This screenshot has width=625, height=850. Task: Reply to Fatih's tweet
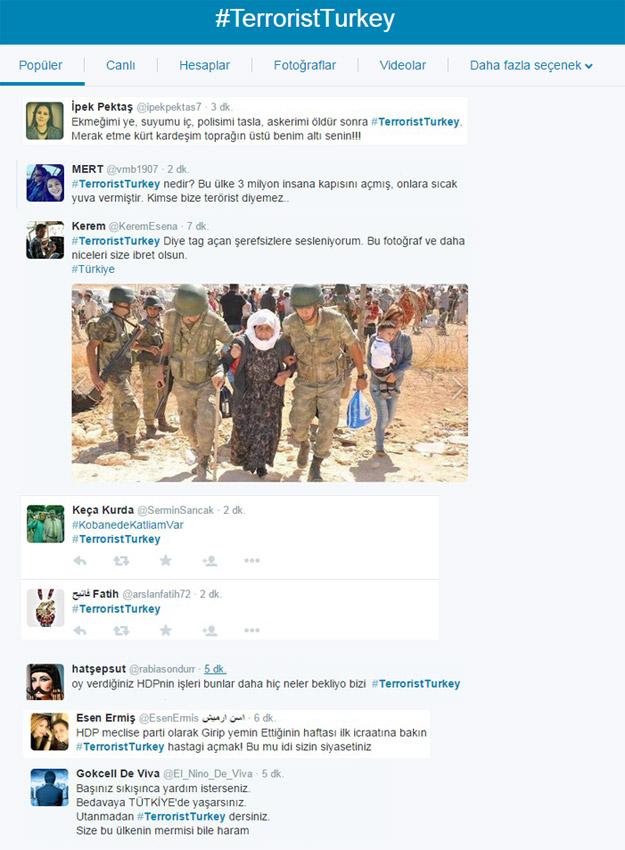click(80, 630)
